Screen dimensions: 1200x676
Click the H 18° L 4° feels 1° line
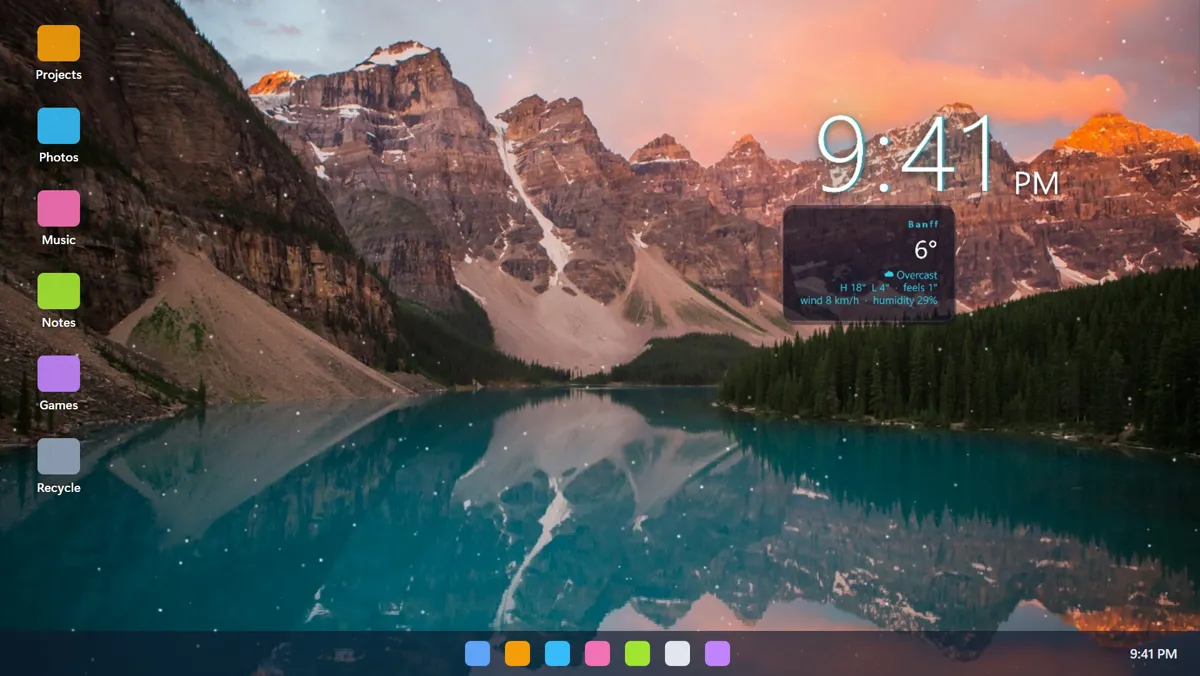pyautogui.click(x=889, y=287)
